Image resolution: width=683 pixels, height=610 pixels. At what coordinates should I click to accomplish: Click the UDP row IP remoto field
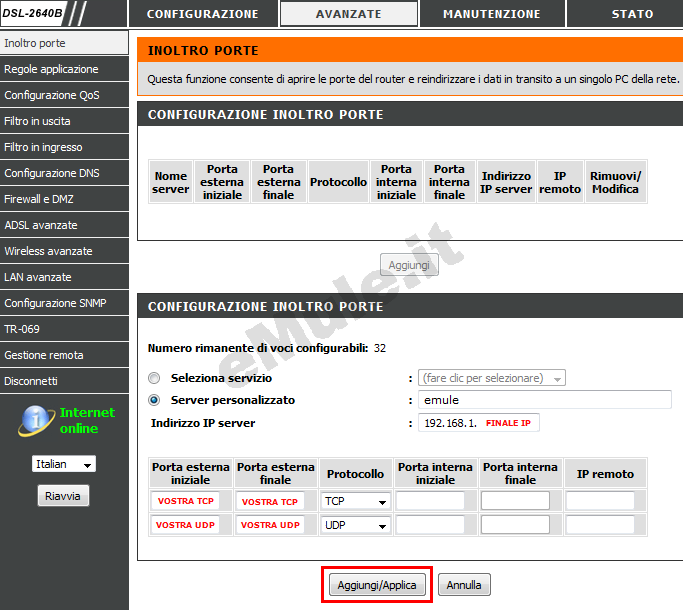tap(600, 525)
